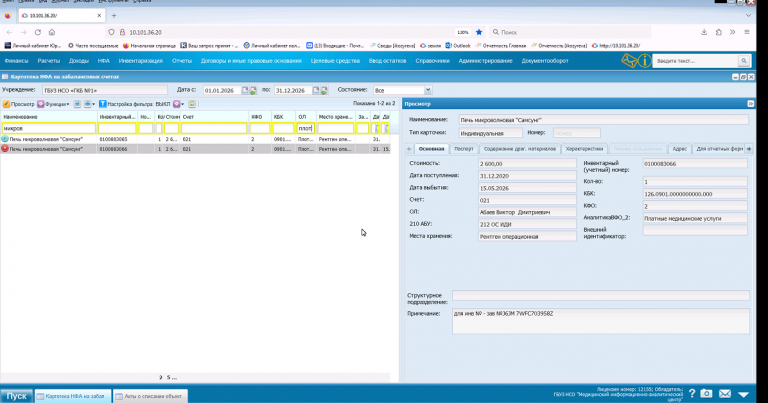The width and height of the screenshot is (768, 403).
Task: Click the inventory number cell 0100083065
Action: [117, 139]
